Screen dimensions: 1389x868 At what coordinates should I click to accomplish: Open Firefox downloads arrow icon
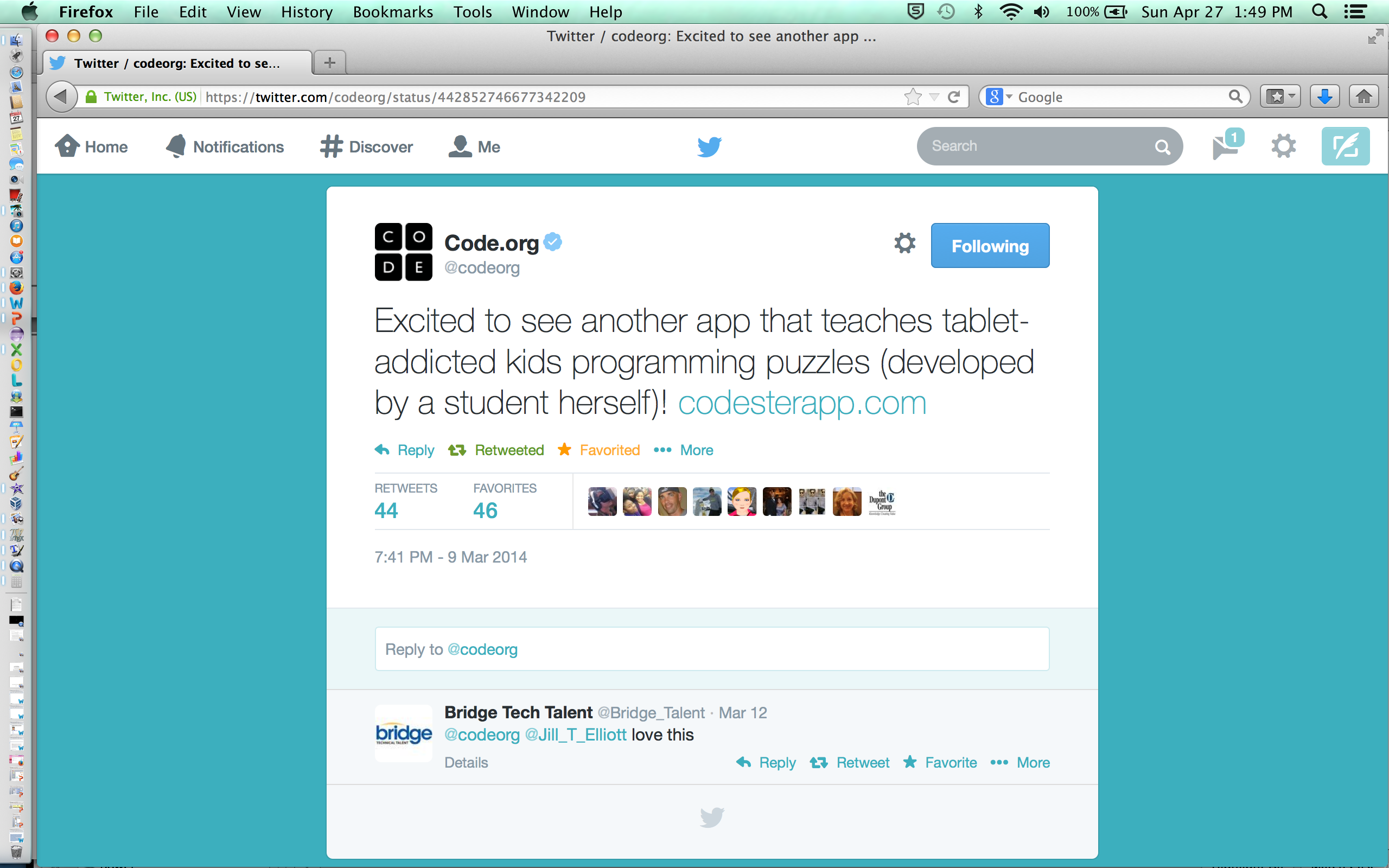pos(1324,97)
